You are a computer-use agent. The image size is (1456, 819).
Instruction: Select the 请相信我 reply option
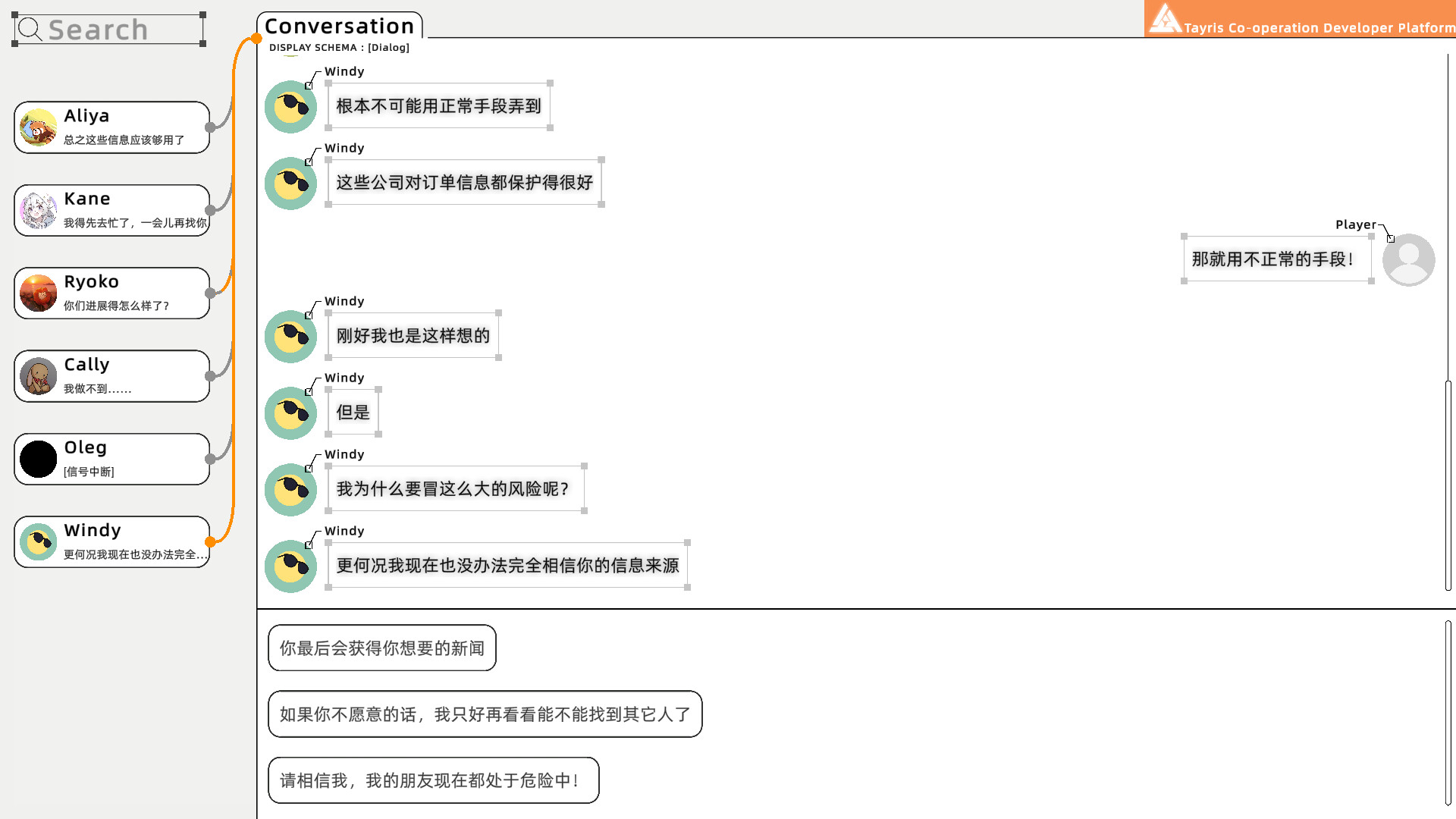433,780
